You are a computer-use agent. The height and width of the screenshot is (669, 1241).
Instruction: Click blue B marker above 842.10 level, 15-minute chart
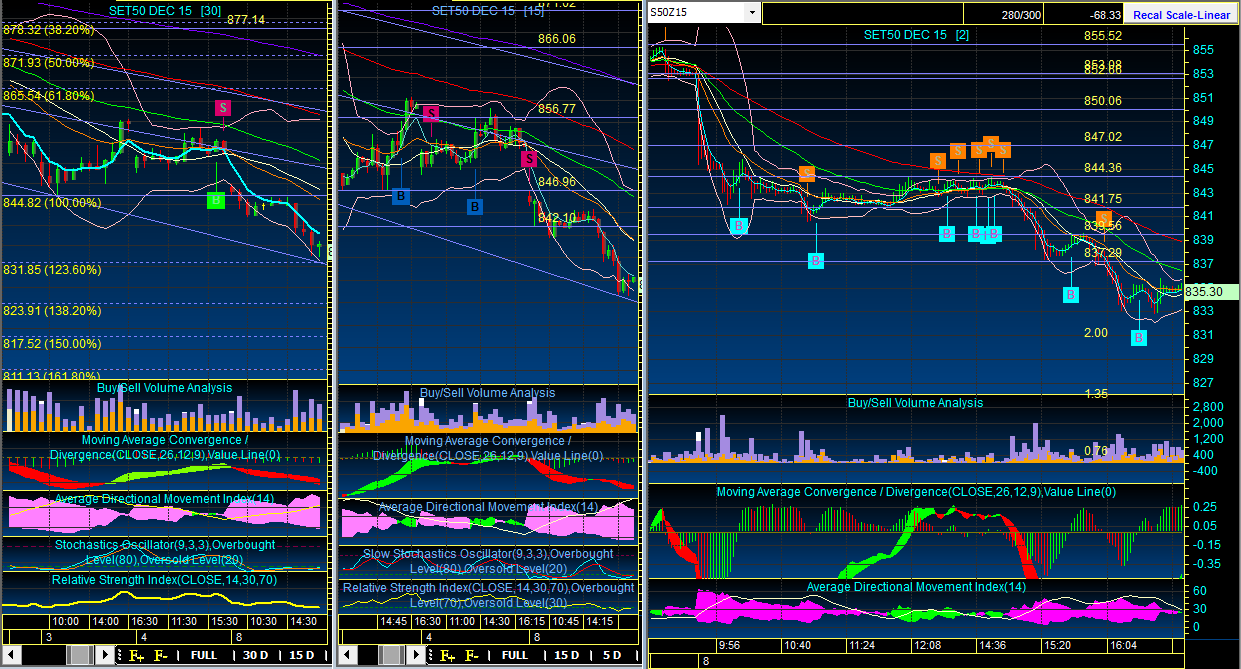476,207
